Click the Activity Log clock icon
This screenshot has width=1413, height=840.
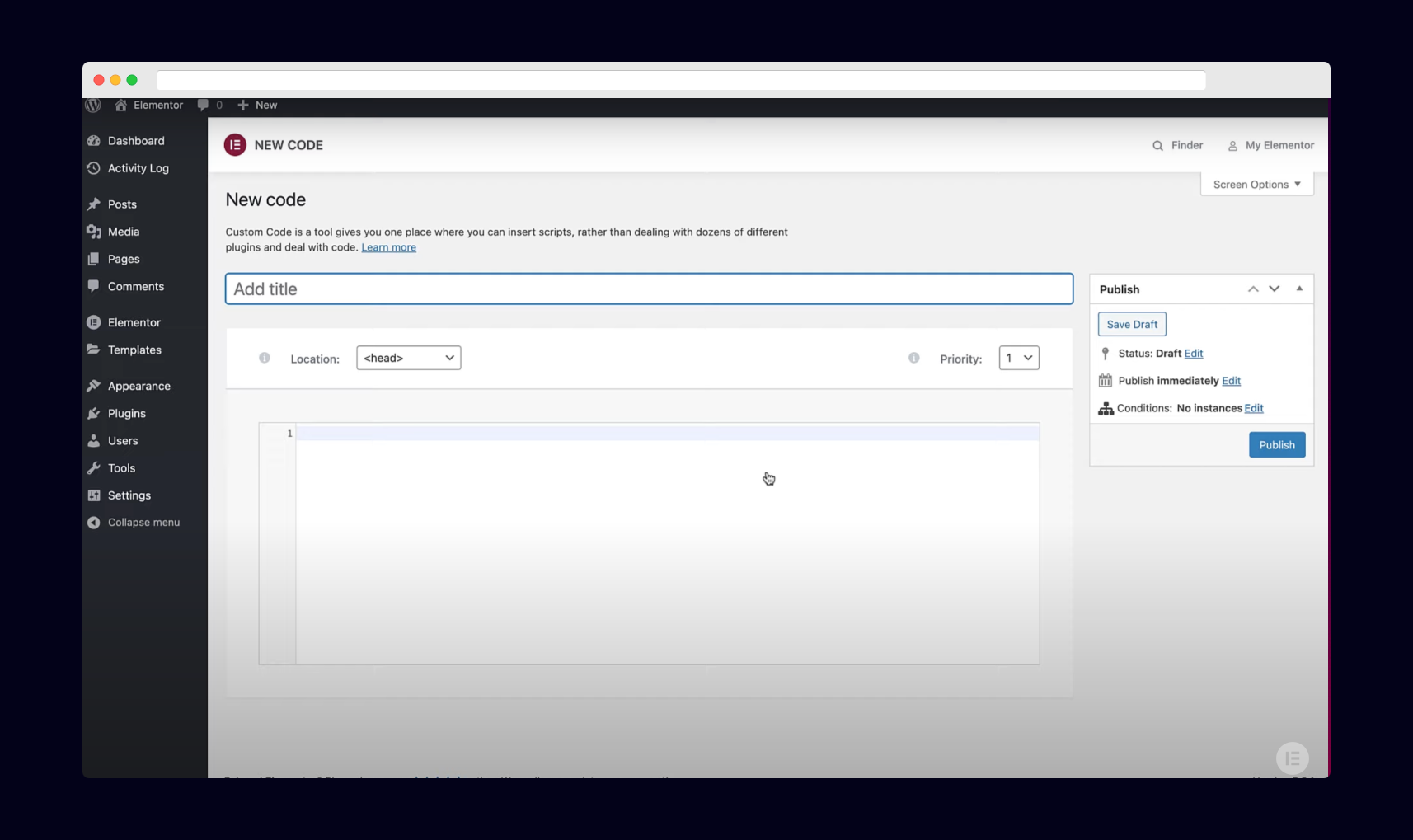94,168
